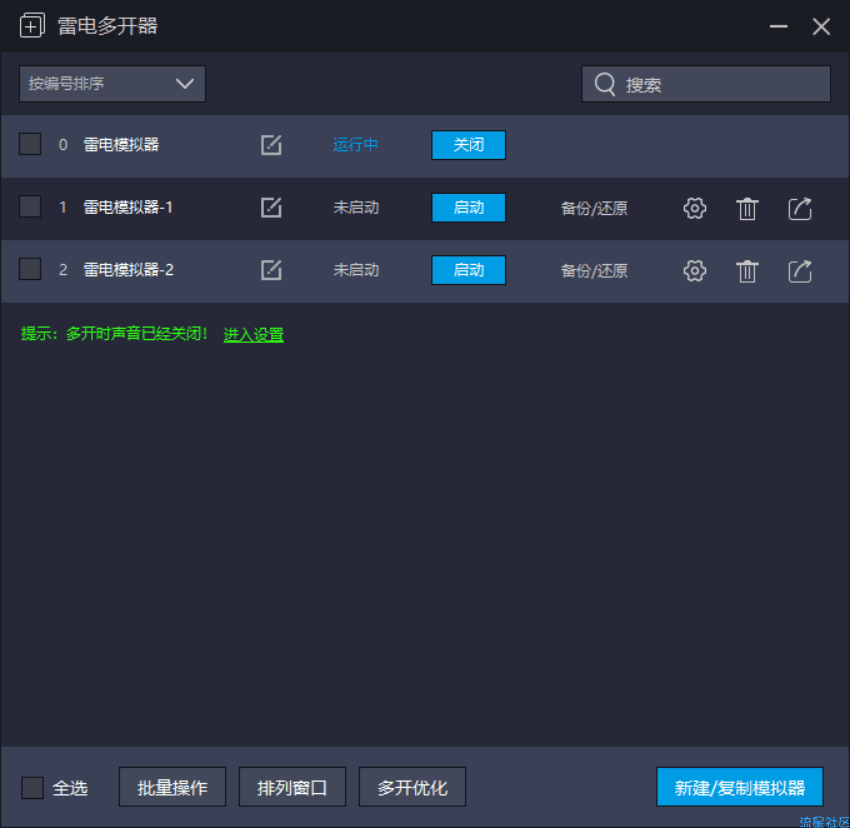
Task: Check the box for 雷电模拟器-1
Action: [30, 207]
